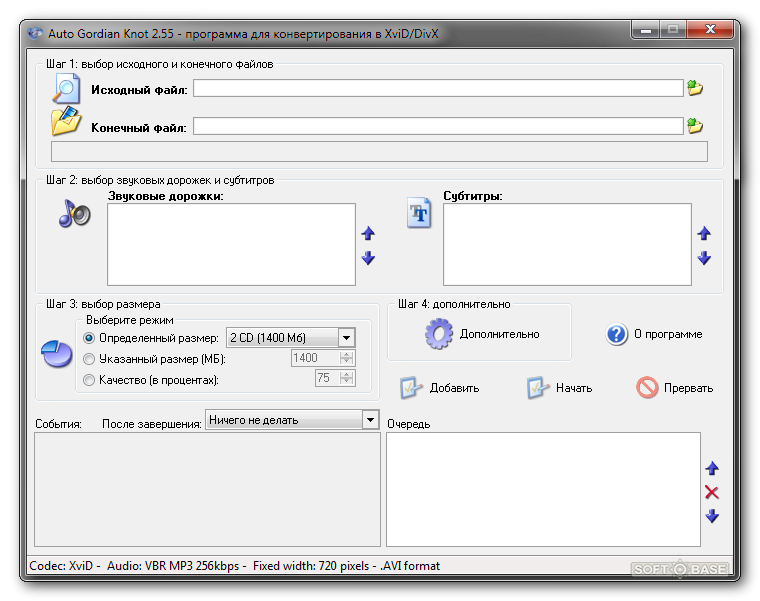Browse for source file with folder button
The height and width of the screenshot is (601, 760).
click(695, 88)
